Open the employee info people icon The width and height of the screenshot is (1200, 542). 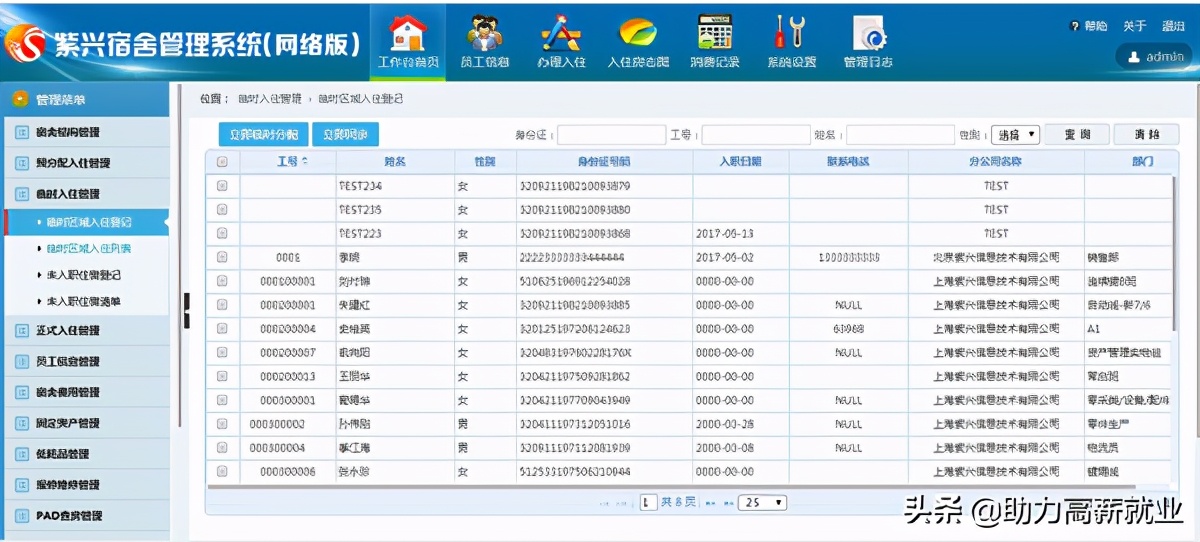click(485, 33)
